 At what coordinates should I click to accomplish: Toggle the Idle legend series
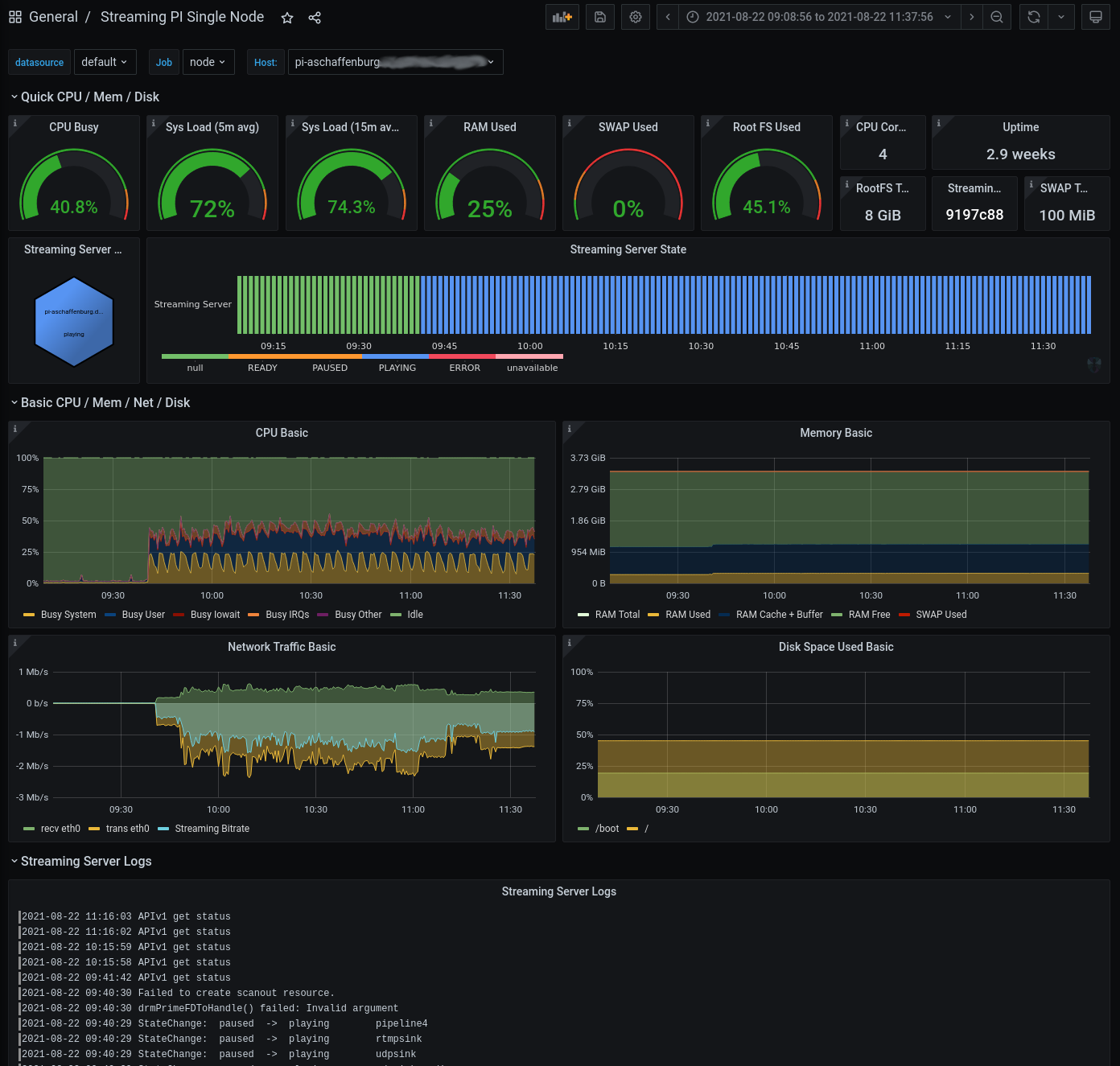415,615
